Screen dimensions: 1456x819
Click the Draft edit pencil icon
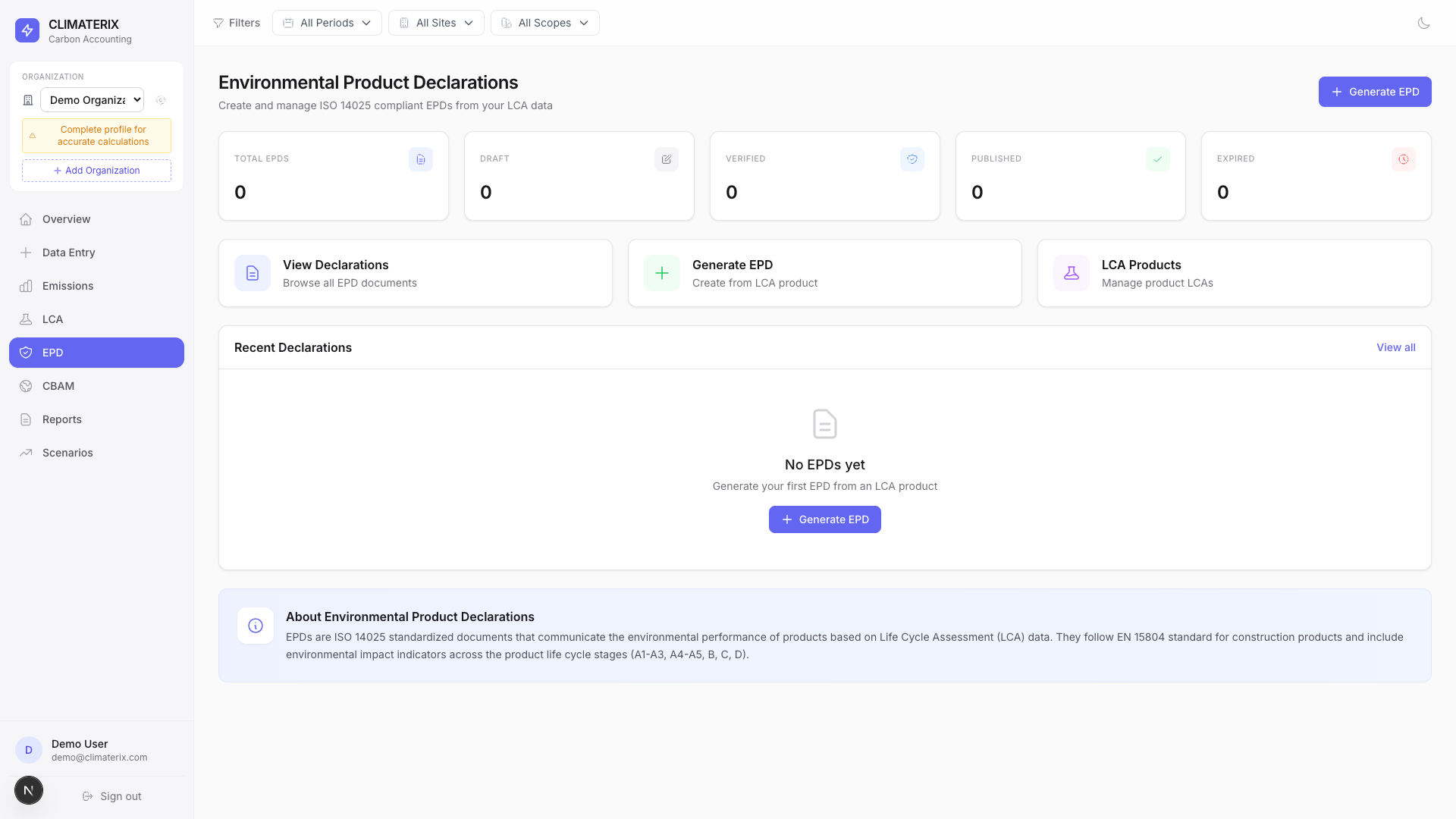tap(666, 159)
